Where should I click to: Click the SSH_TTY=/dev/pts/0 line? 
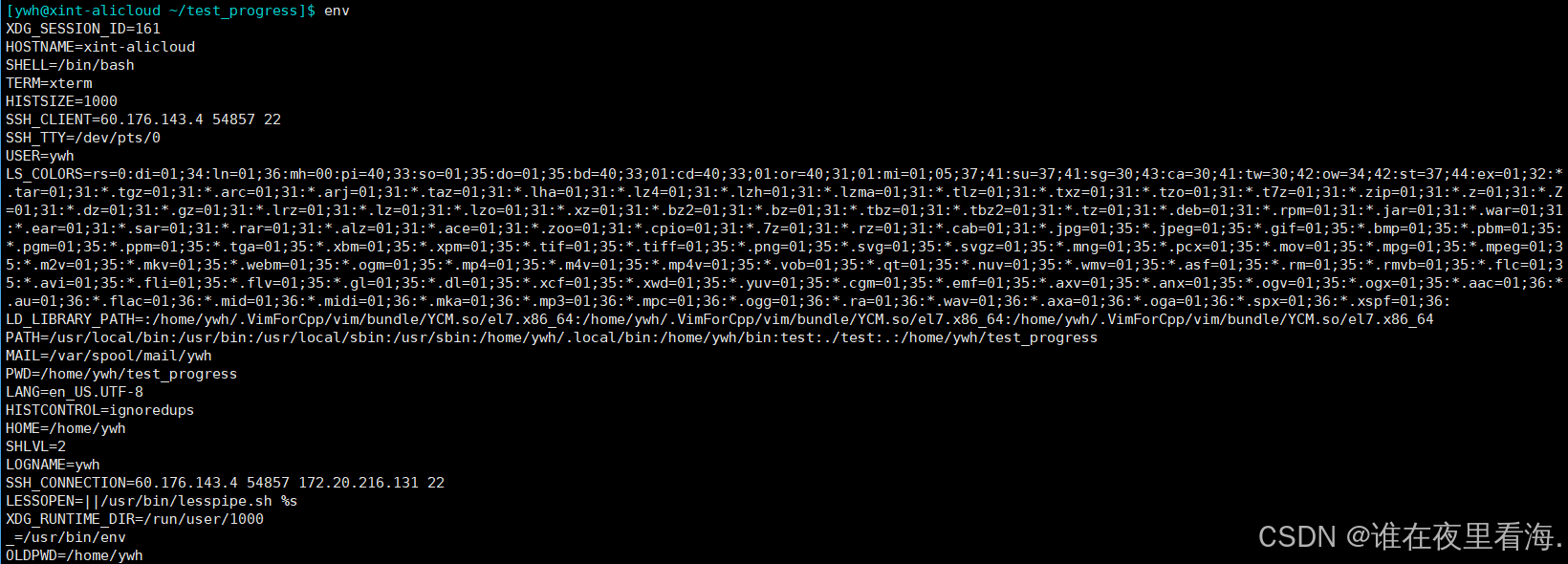83,138
